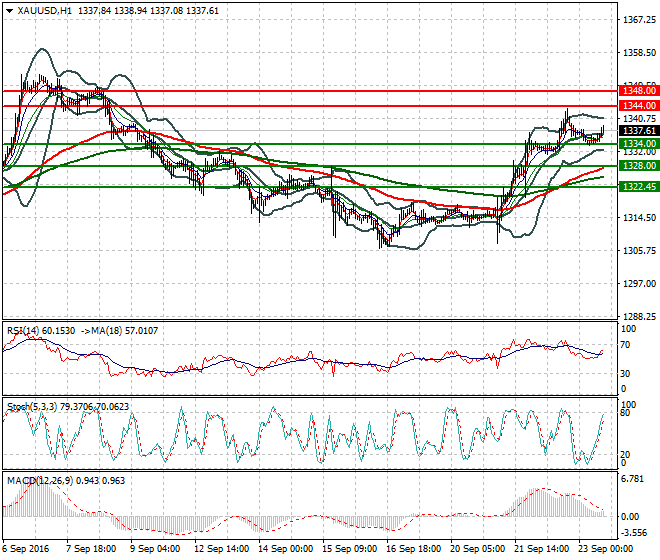Click the RSI scale level 70
Viewport: 660px width, 560px height.
tap(625, 345)
